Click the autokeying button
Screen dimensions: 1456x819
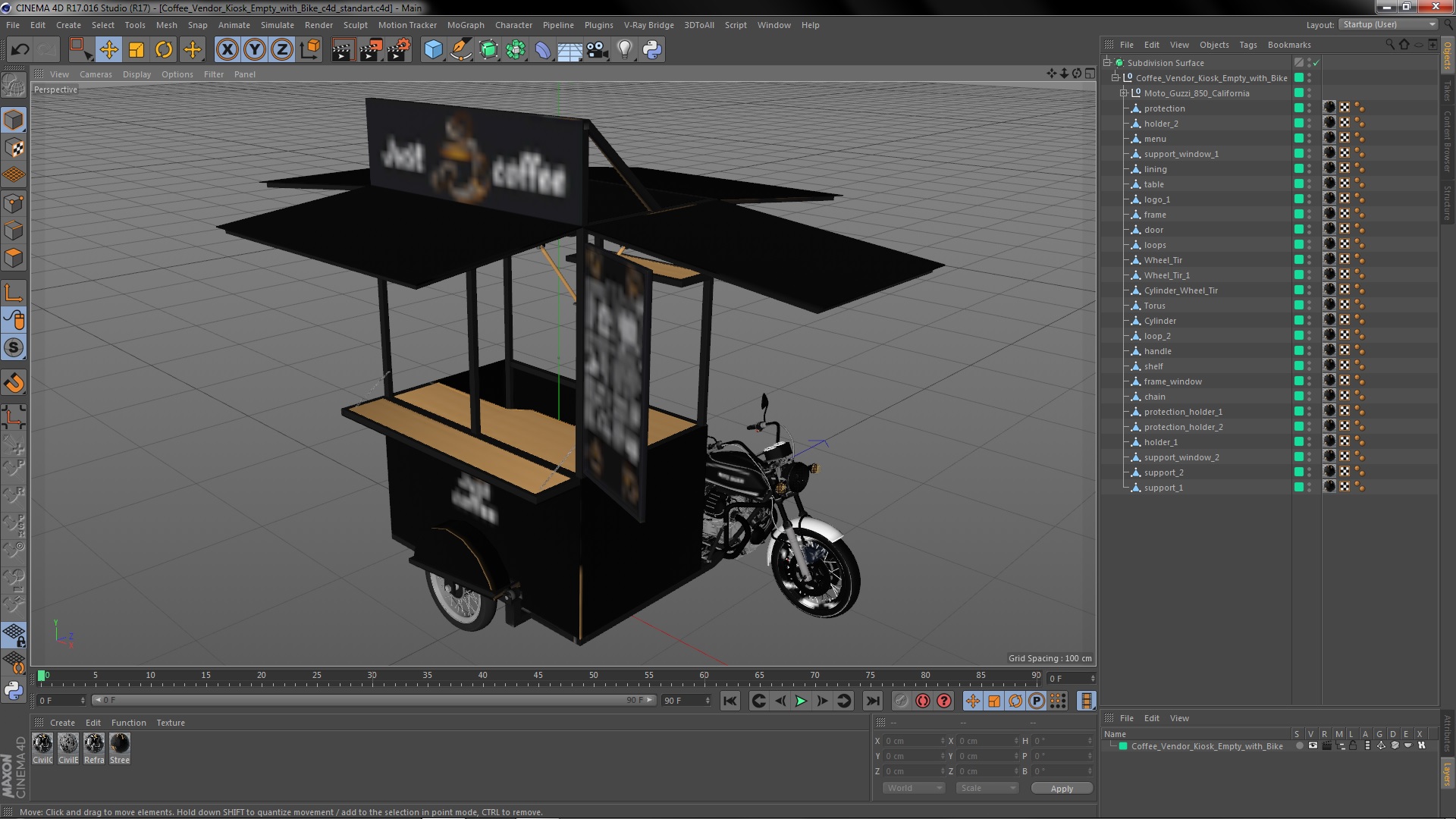tap(922, 701)
